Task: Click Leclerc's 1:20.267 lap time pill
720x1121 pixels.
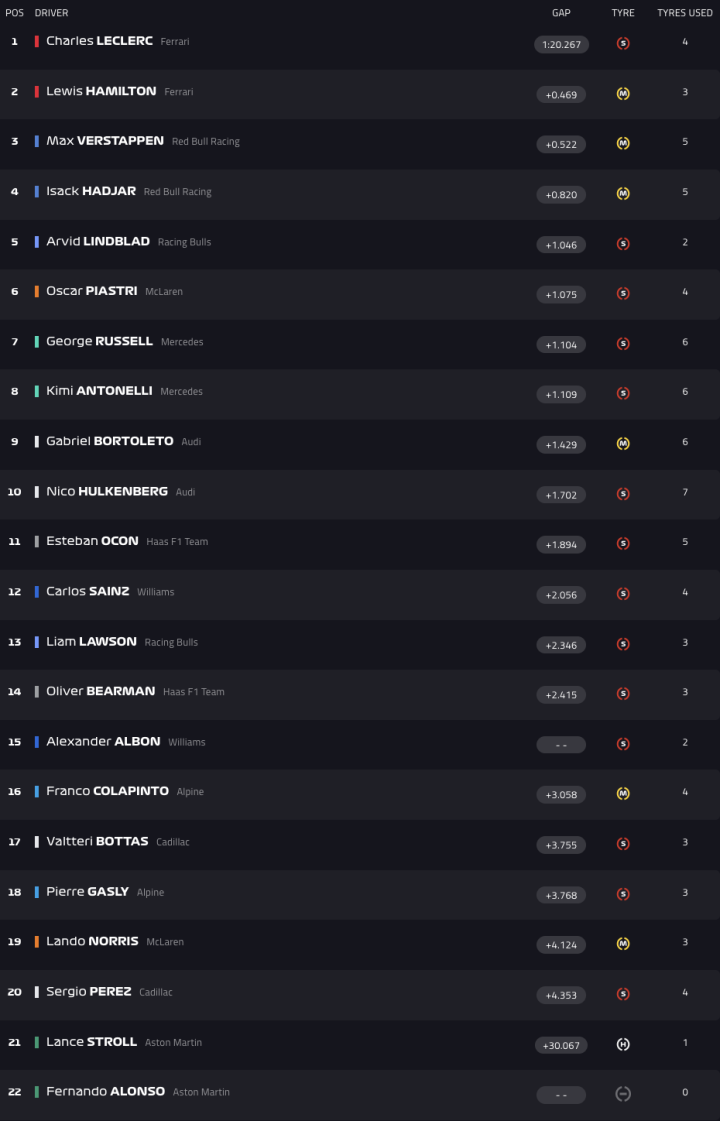Action: (x=560, y=44)
